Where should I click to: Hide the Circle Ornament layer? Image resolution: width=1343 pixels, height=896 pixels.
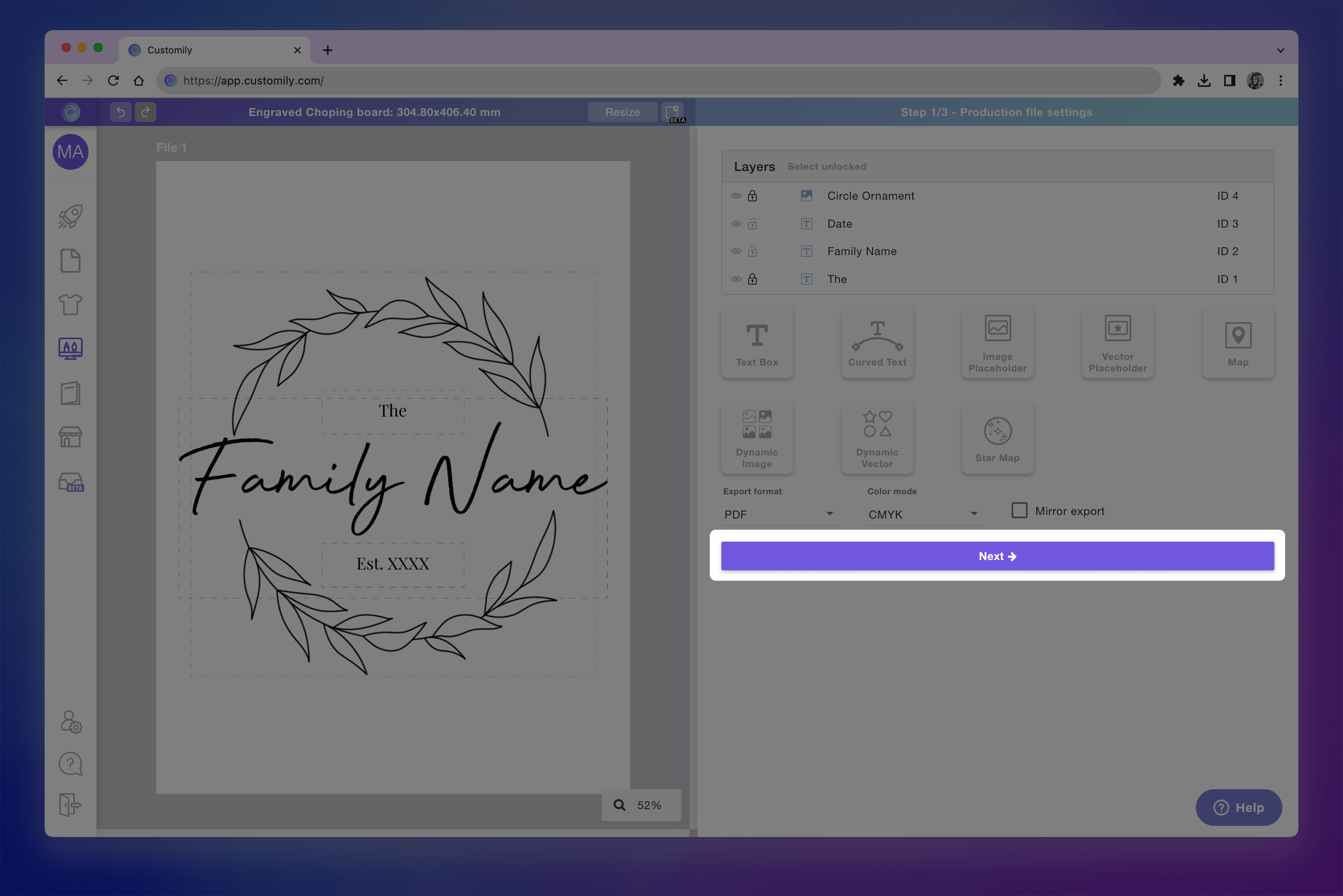click(736, 196)
